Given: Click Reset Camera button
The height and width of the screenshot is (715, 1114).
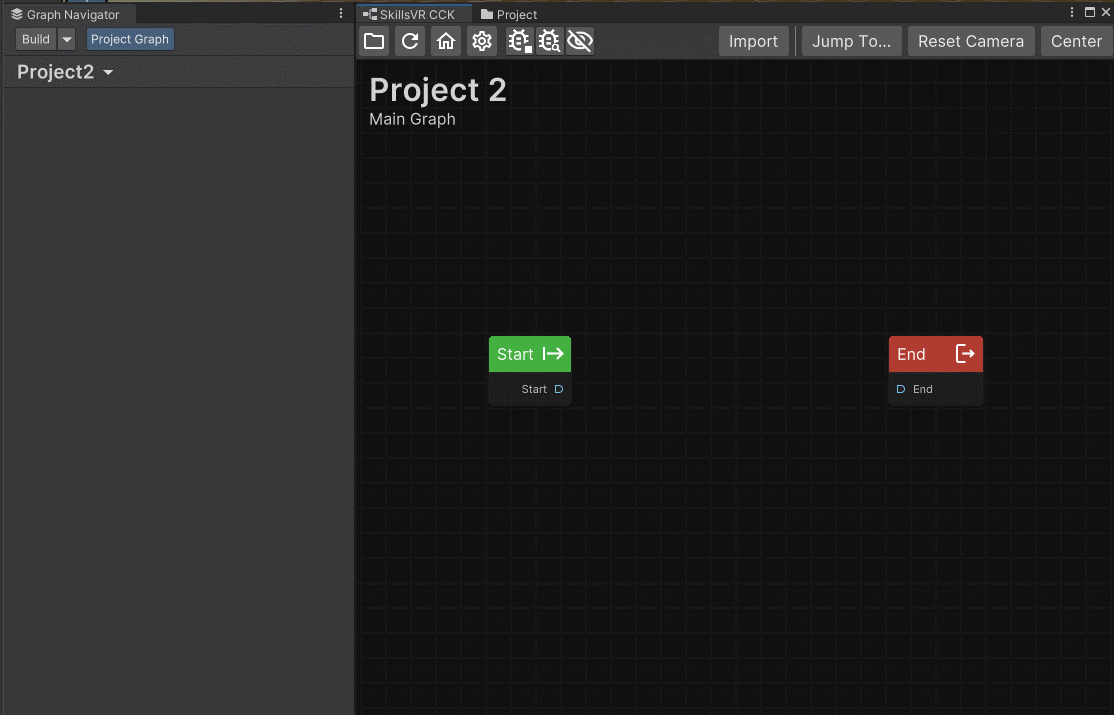Looking at the screenshot, I should tap(970, 41).
